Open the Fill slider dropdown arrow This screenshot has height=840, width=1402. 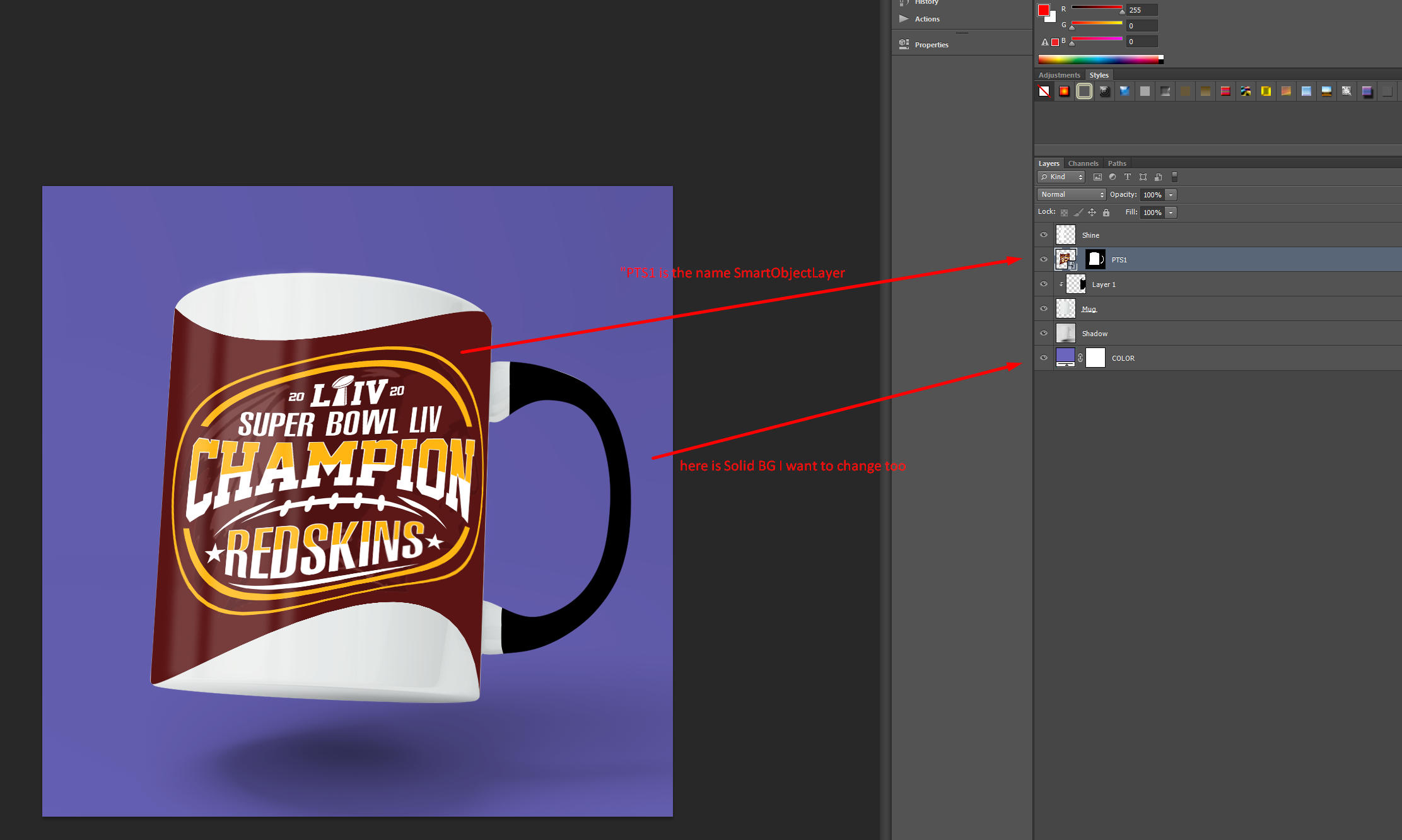tap(1171, 213)
